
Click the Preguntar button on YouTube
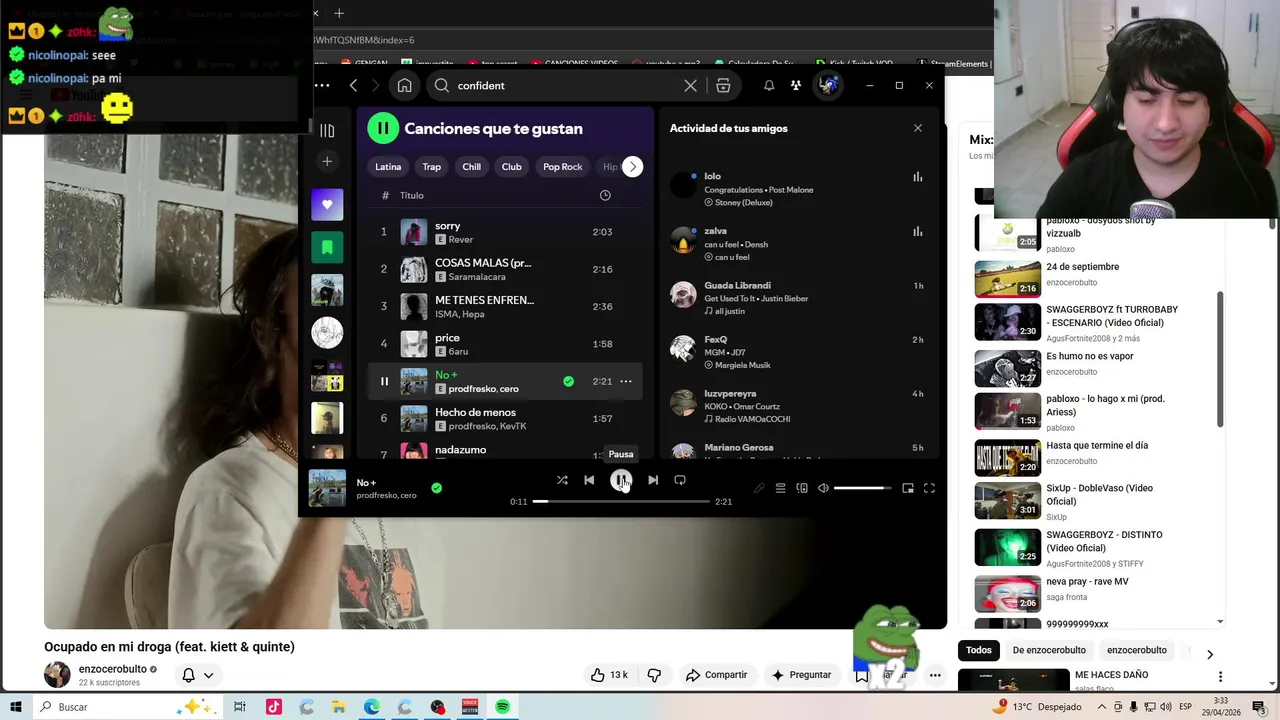pos(801,675)
